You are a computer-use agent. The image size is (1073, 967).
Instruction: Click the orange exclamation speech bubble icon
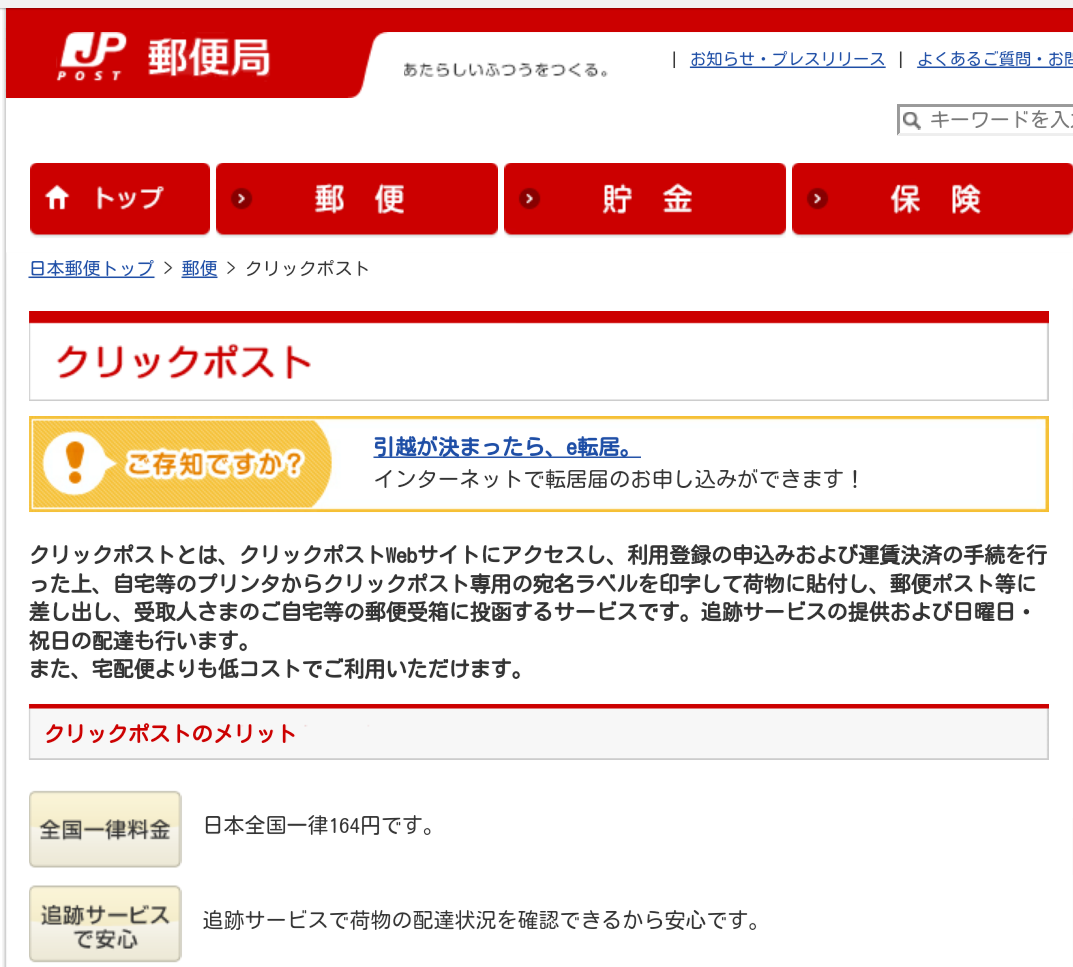76,463
